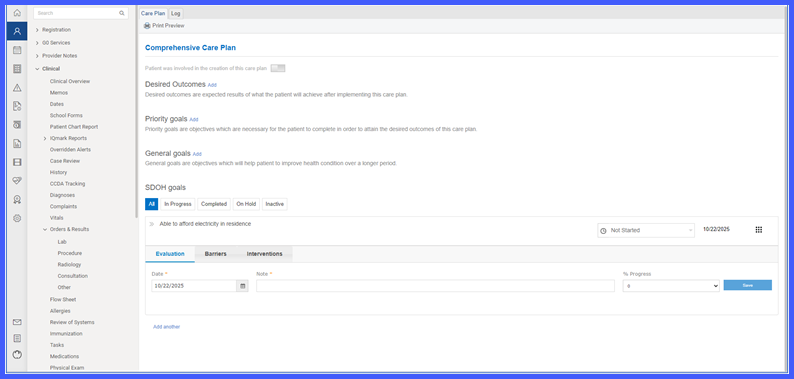This screenshot has width=794, height=379.
Task: Toggle patient involved in care plan switch
Action: coord(277,68)
